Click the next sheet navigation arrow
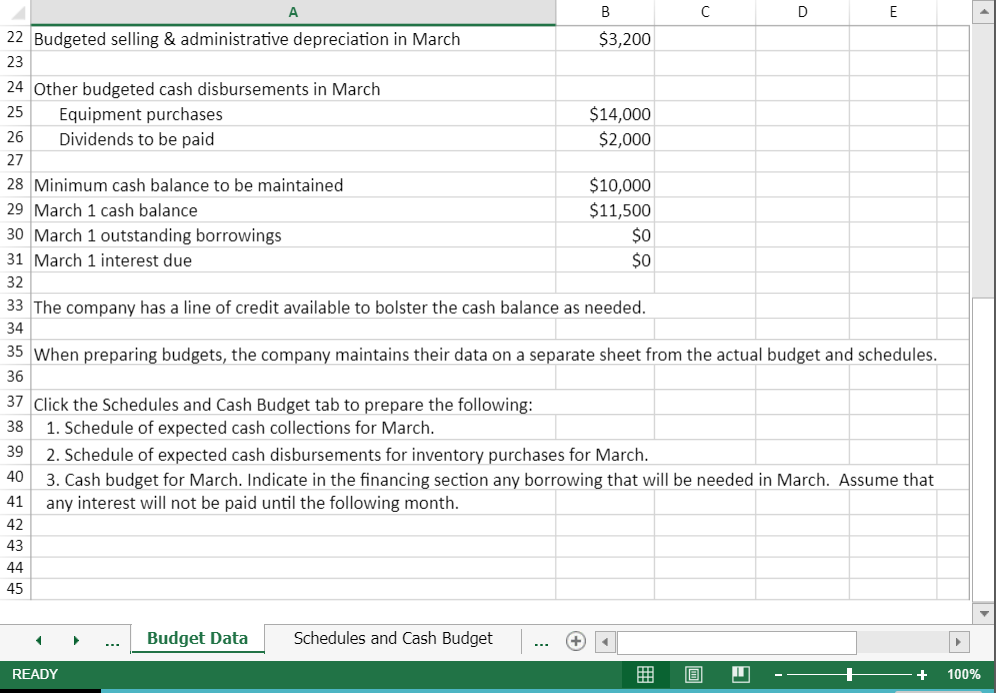 pos(76,639)
